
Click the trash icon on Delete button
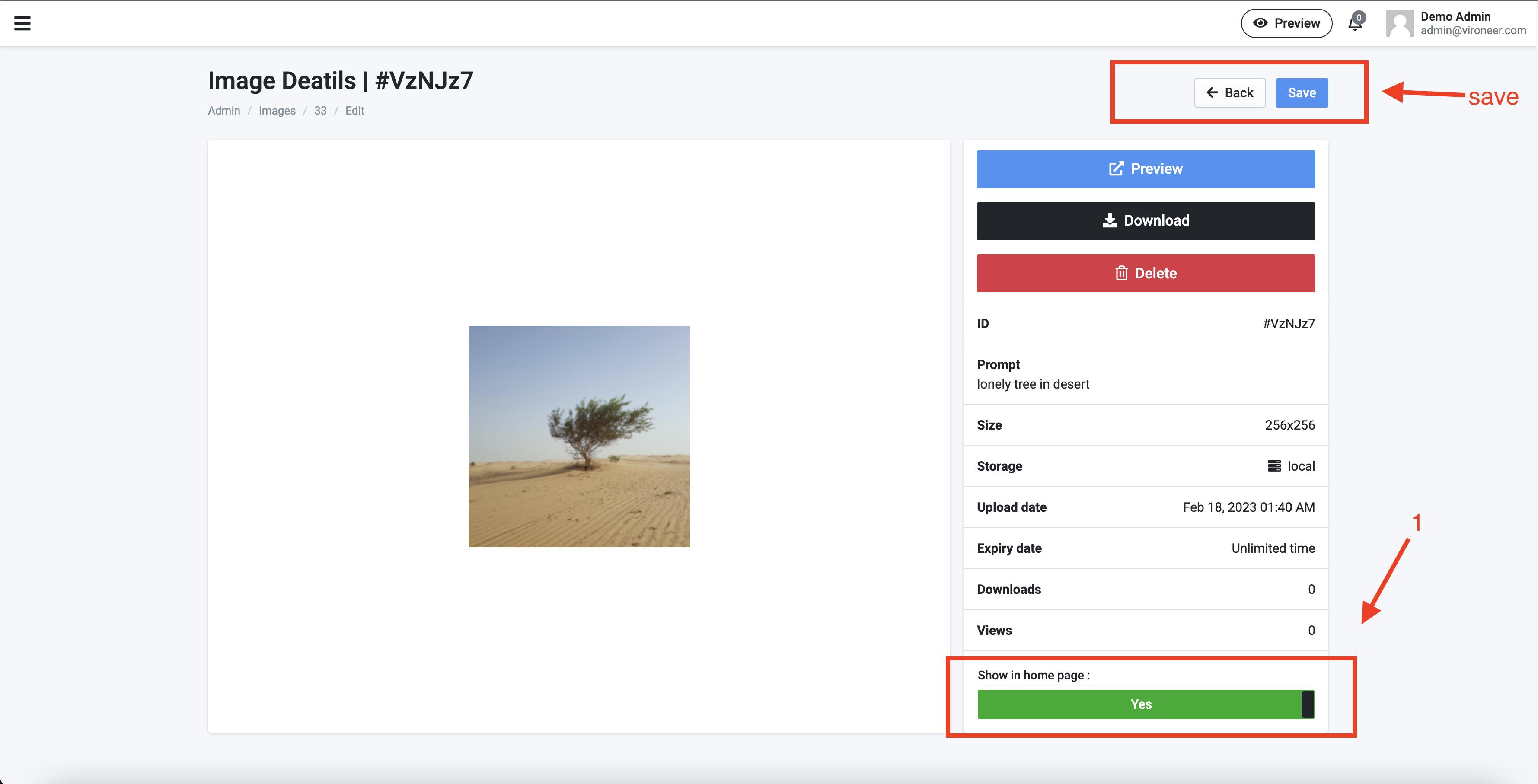tap(1121, 274)
